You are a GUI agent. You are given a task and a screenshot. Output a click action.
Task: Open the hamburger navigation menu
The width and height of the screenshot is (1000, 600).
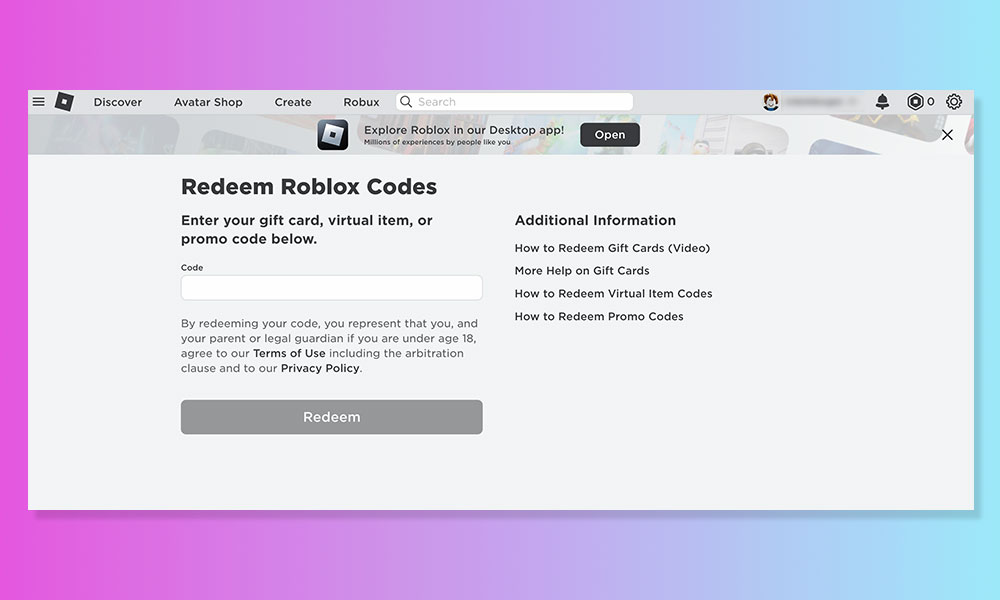tap(38, 101)
